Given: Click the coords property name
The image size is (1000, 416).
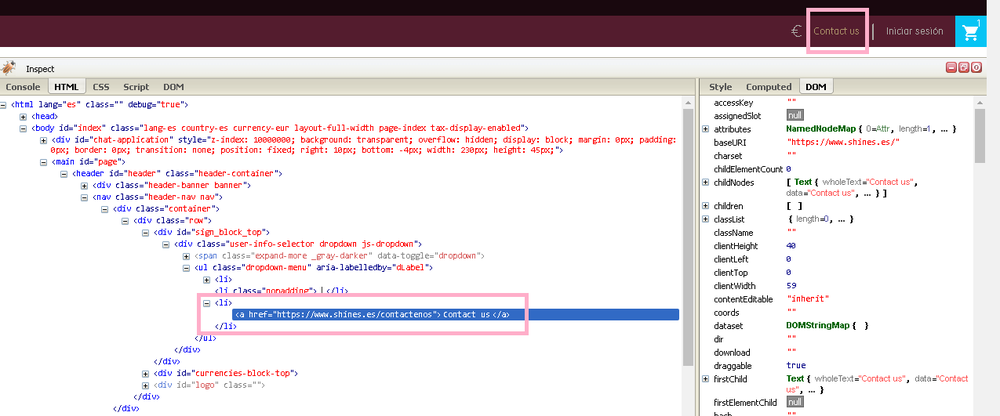Looking at the screenshot, I should tap(726, 313).
